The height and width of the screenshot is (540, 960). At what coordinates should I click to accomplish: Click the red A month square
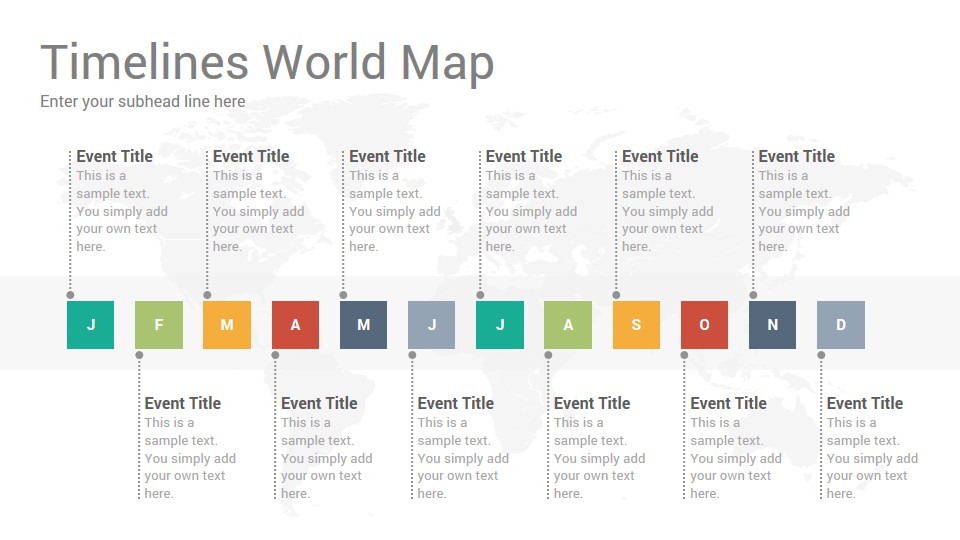[x=295, y=324]
